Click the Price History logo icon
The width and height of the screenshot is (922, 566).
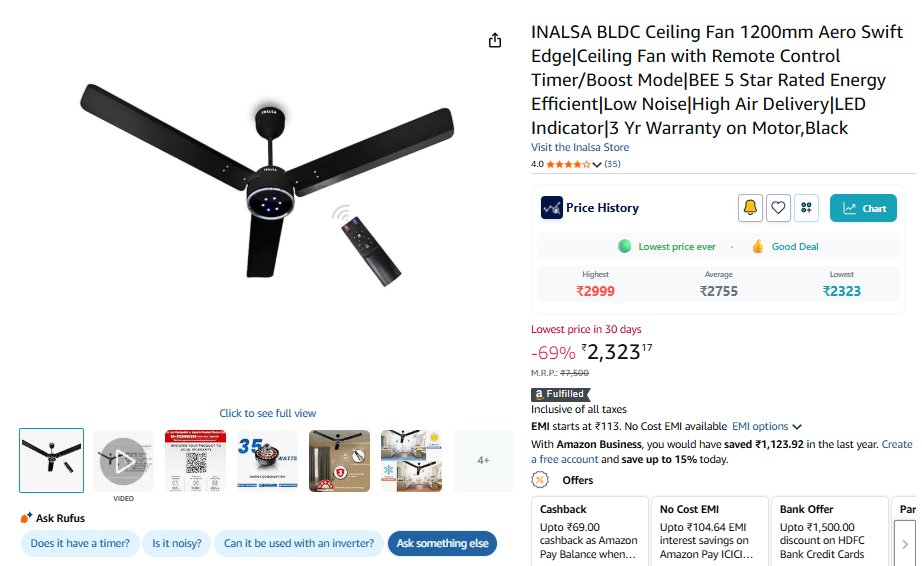point(551,208)
